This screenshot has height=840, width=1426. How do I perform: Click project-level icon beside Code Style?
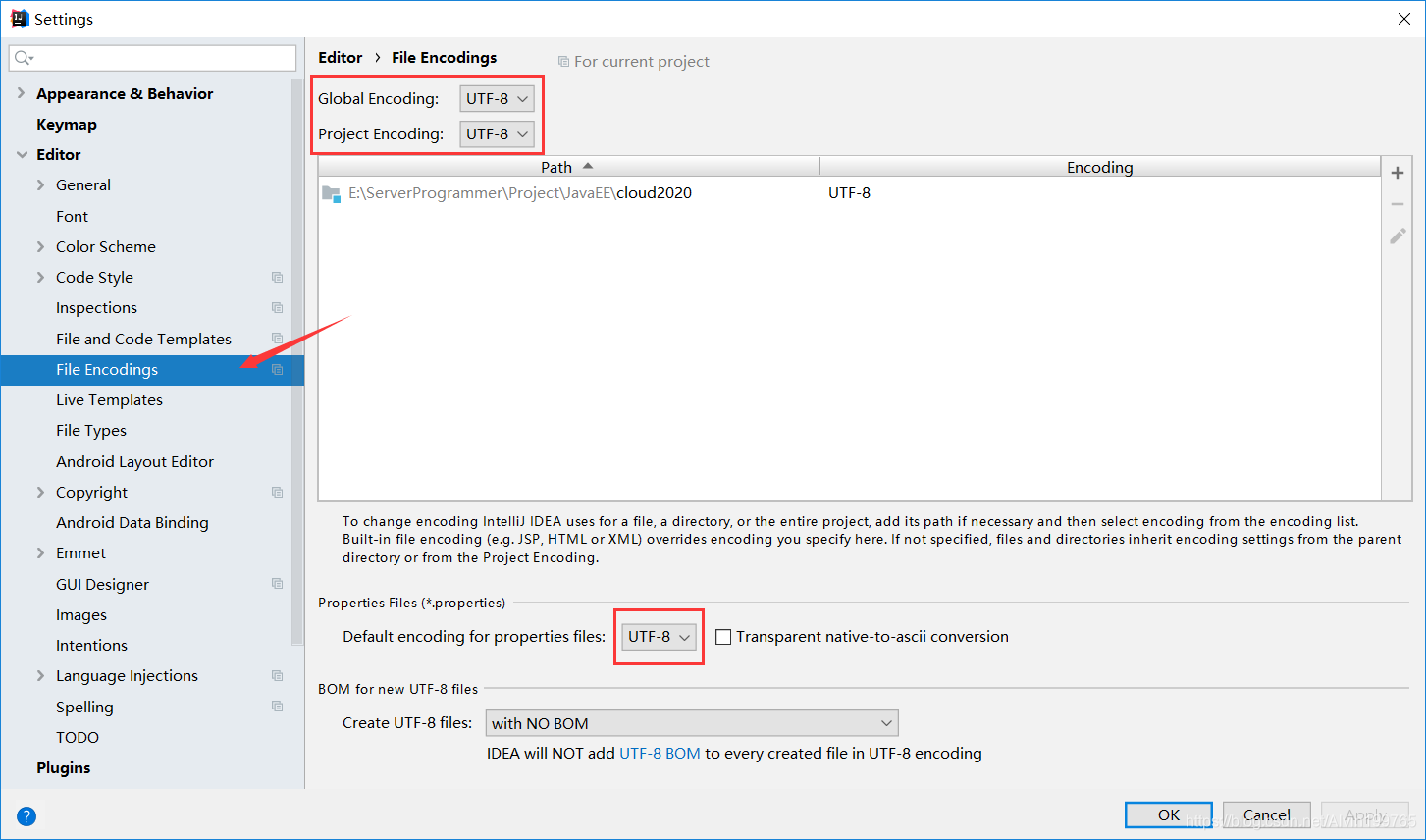278,278
